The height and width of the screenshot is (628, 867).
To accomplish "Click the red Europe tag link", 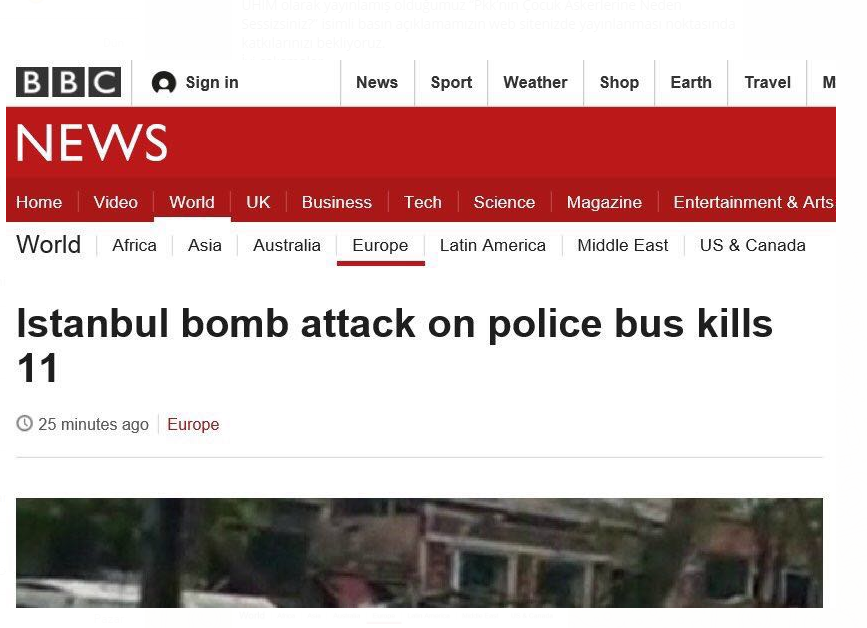I will [193, 425].
